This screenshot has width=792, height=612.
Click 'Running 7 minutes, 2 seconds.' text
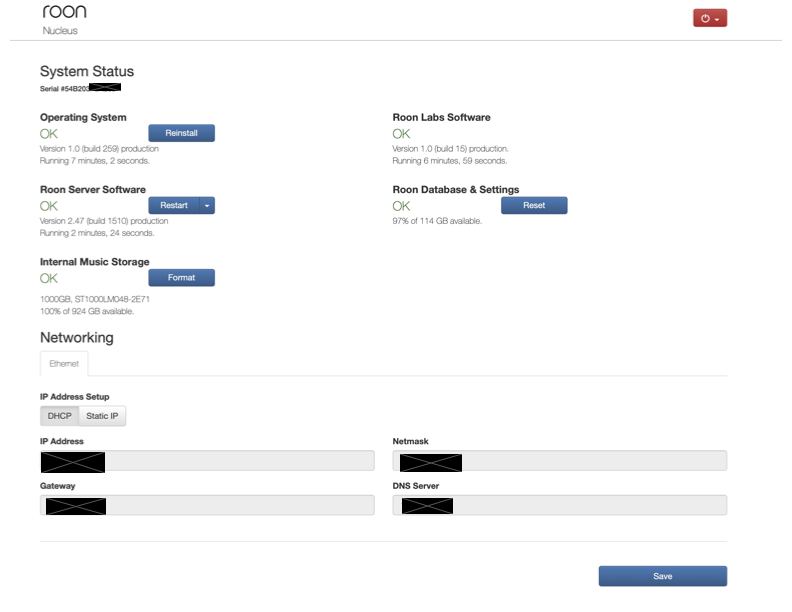pyautogui.click(x=94, y=161)
